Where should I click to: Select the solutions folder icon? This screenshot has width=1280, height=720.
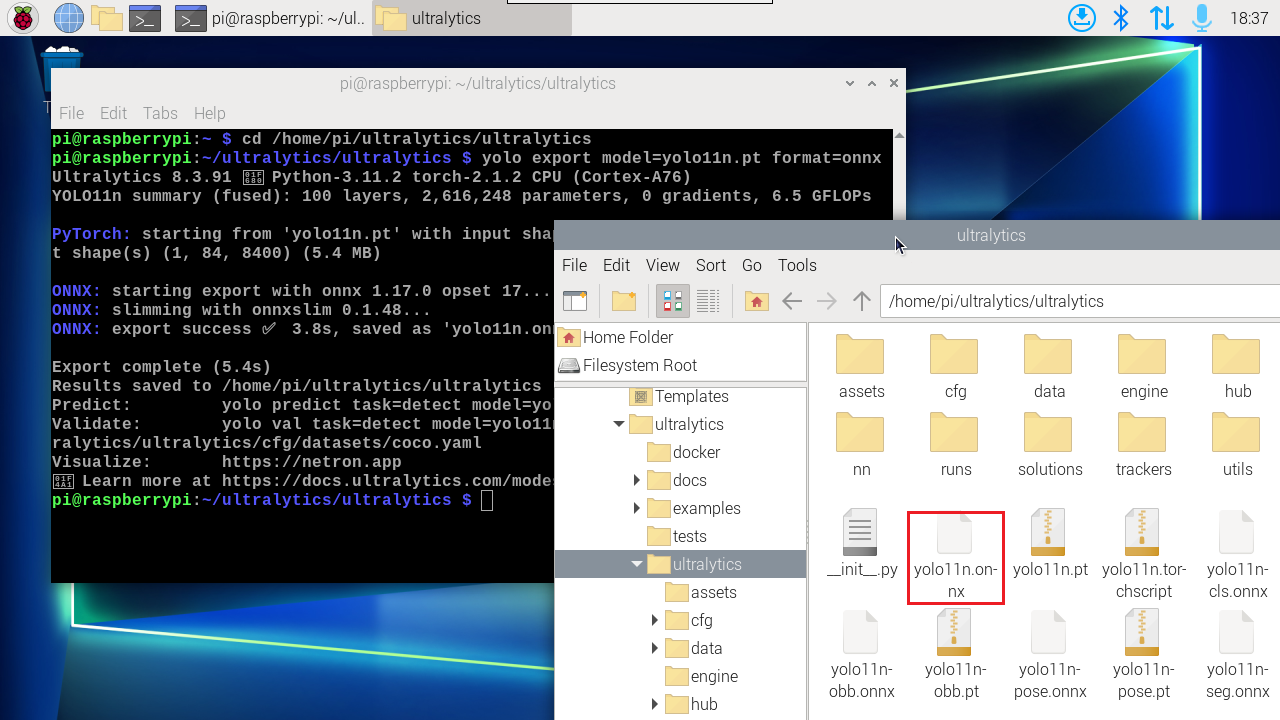[x=1049, y=445]
